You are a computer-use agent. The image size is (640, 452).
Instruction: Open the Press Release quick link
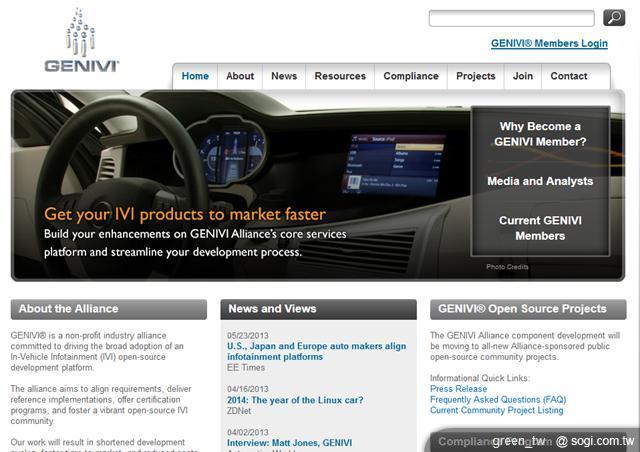(458, 389)
